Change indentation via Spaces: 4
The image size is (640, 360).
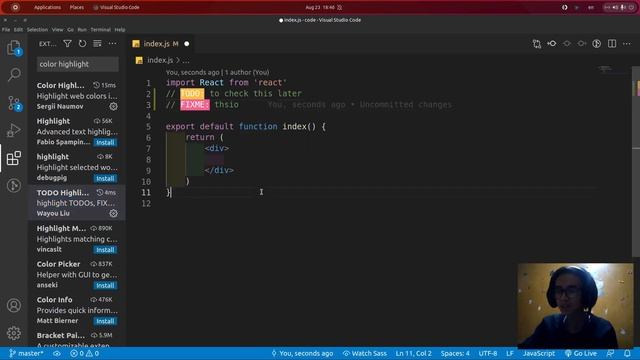tap(455, 353)
